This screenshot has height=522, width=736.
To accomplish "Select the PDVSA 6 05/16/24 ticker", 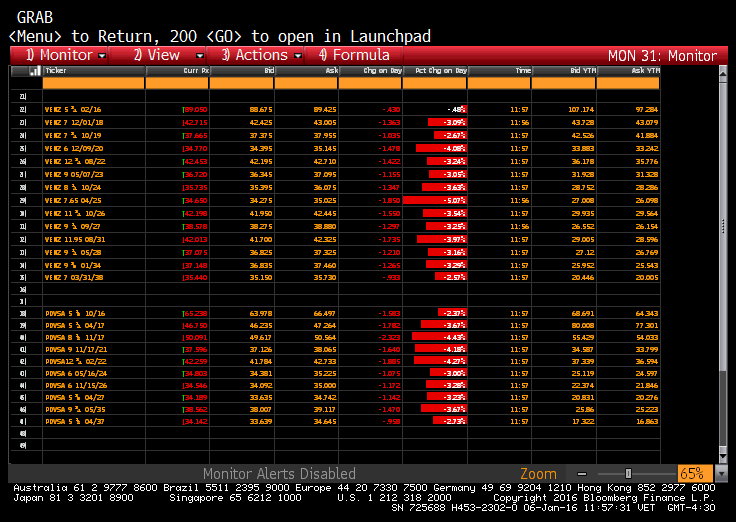I will coord(76,374).
